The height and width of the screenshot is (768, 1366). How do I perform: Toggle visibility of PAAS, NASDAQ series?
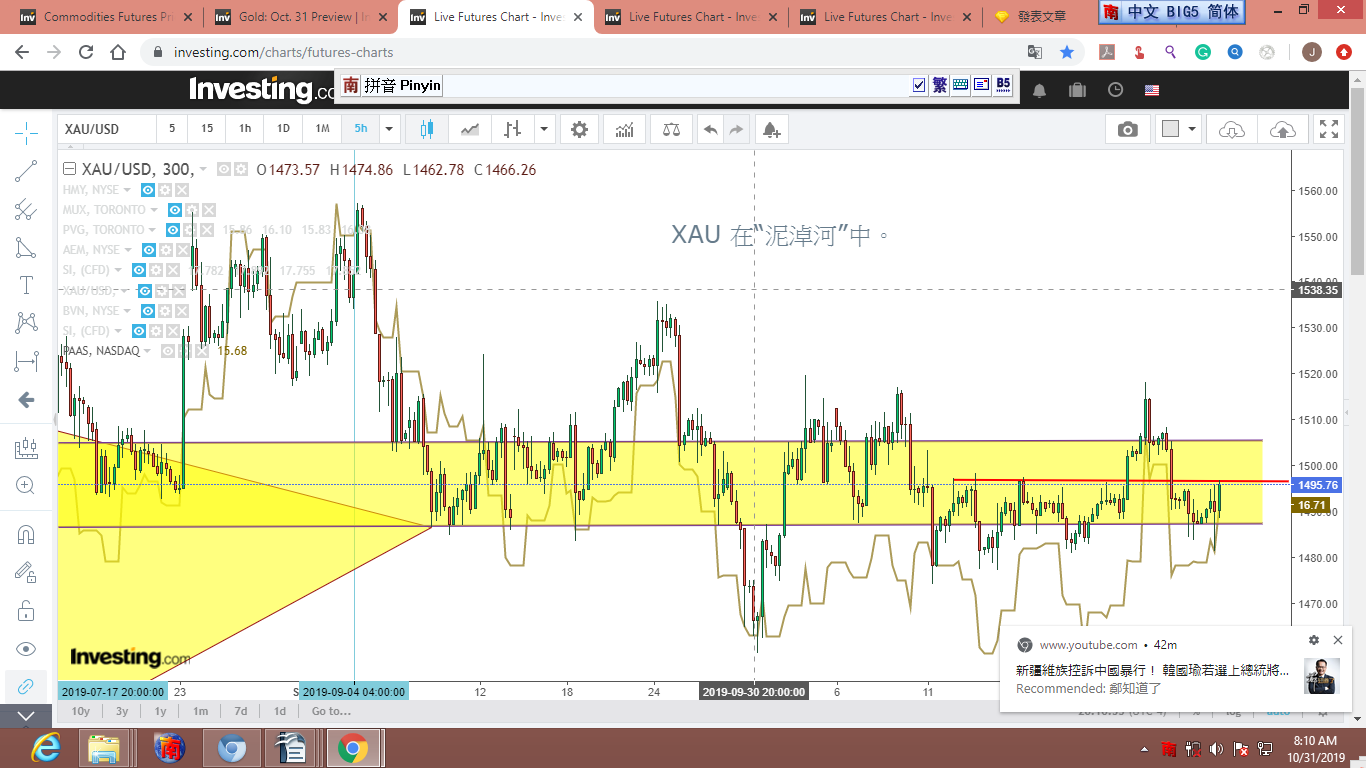169,351
